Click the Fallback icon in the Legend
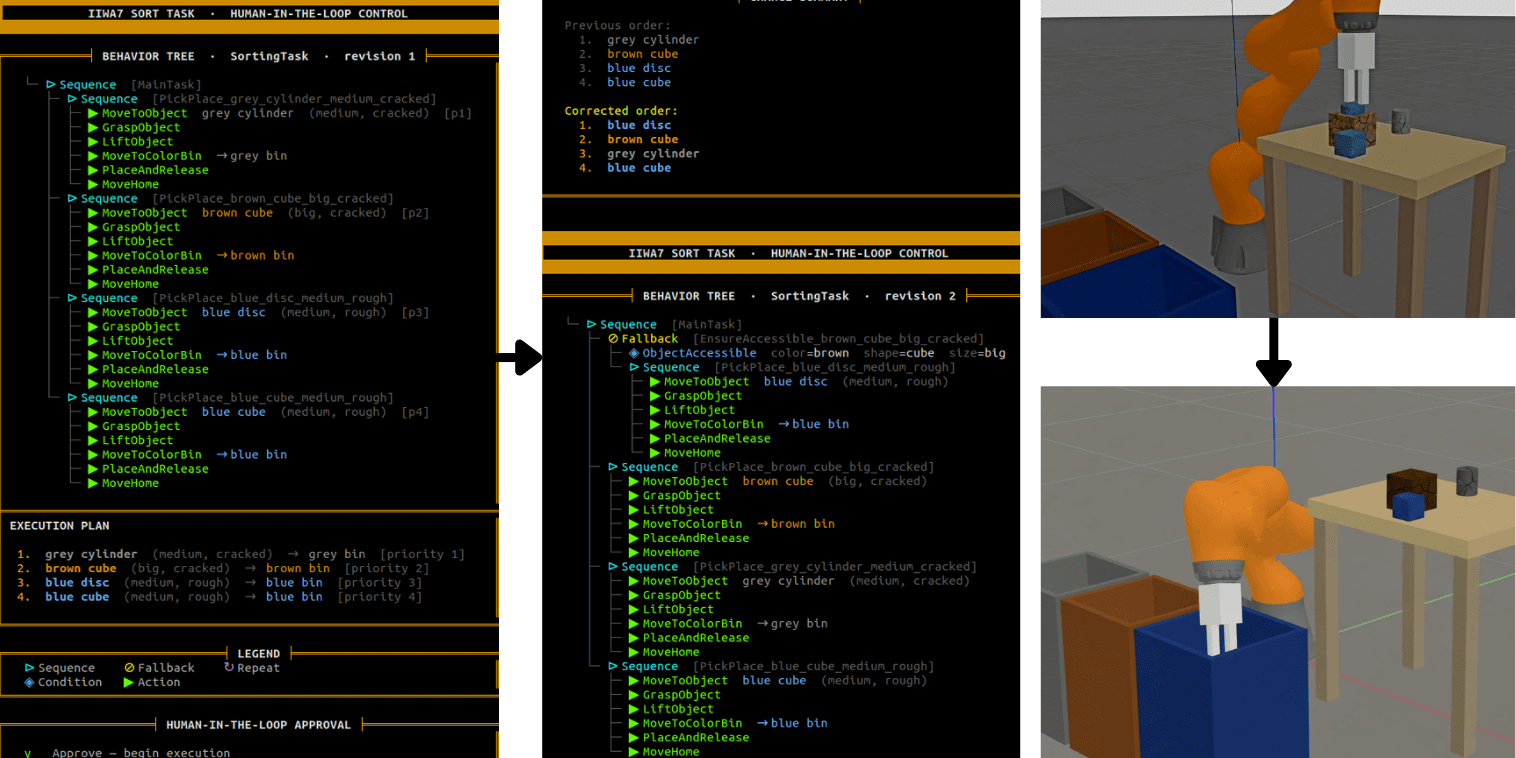Image resolution: width=1516 pixels, height=758 pixels. [129, 668]
